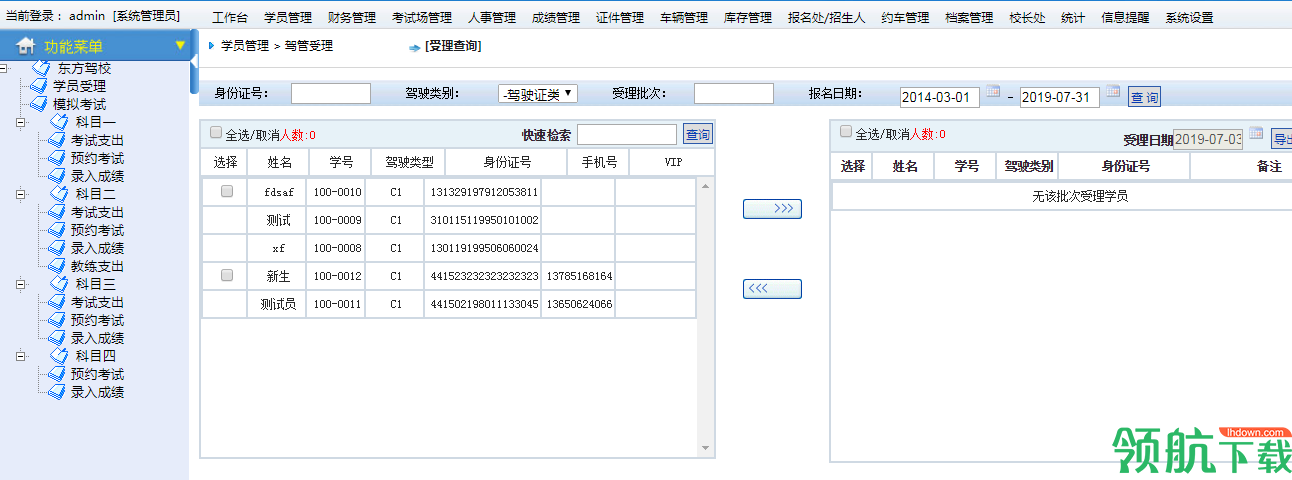This screenshot has width=1292, height=480.
Task: Click student number 100-0008
Action: pos(337,248)
